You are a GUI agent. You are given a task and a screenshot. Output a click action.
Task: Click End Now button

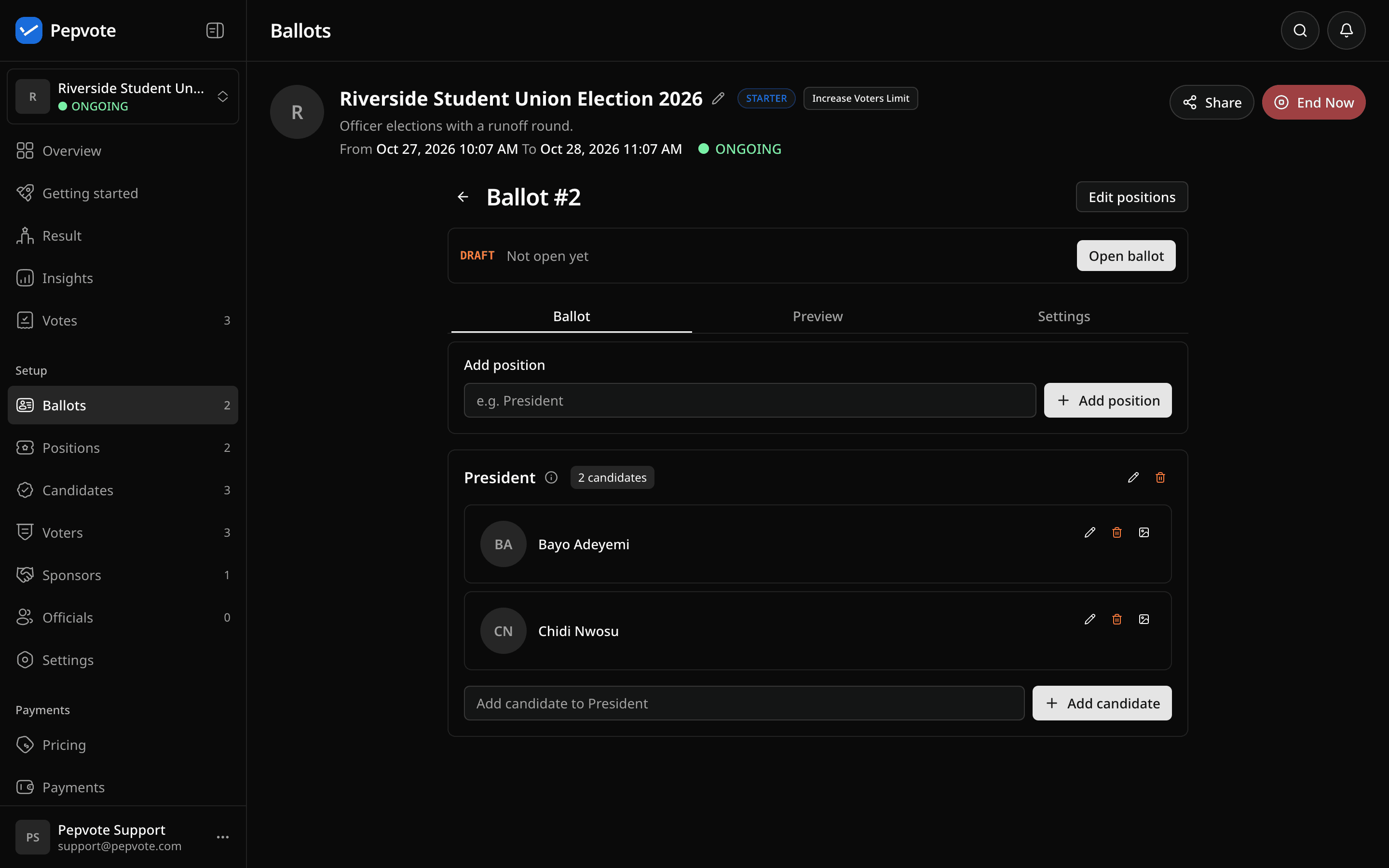point(1313,102)
